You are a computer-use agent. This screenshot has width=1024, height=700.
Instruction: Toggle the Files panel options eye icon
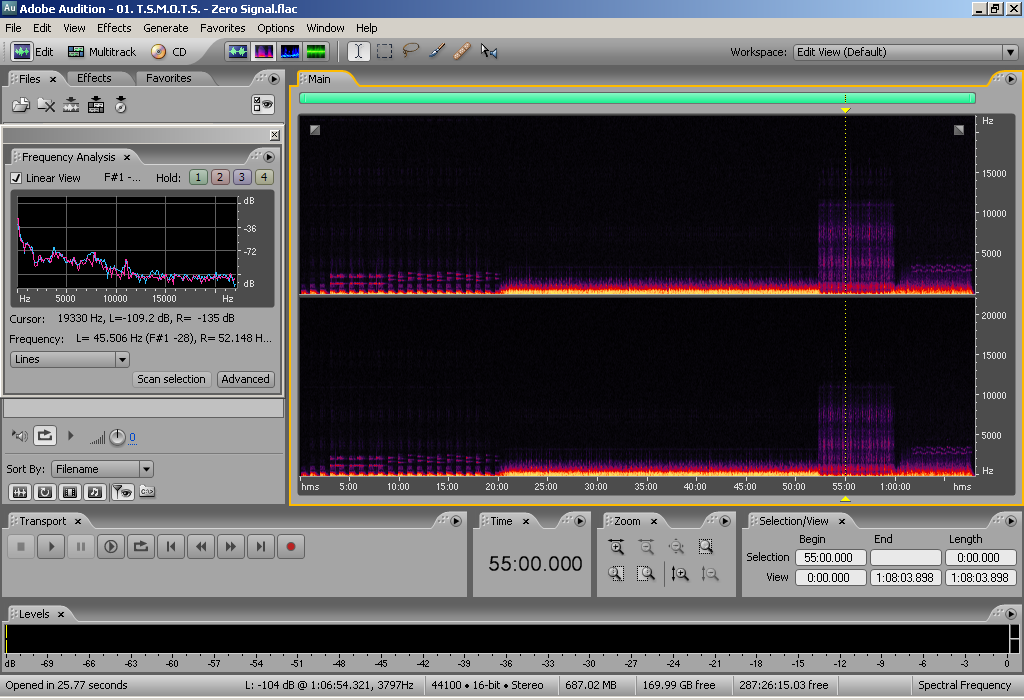click(x=263, y=104)
